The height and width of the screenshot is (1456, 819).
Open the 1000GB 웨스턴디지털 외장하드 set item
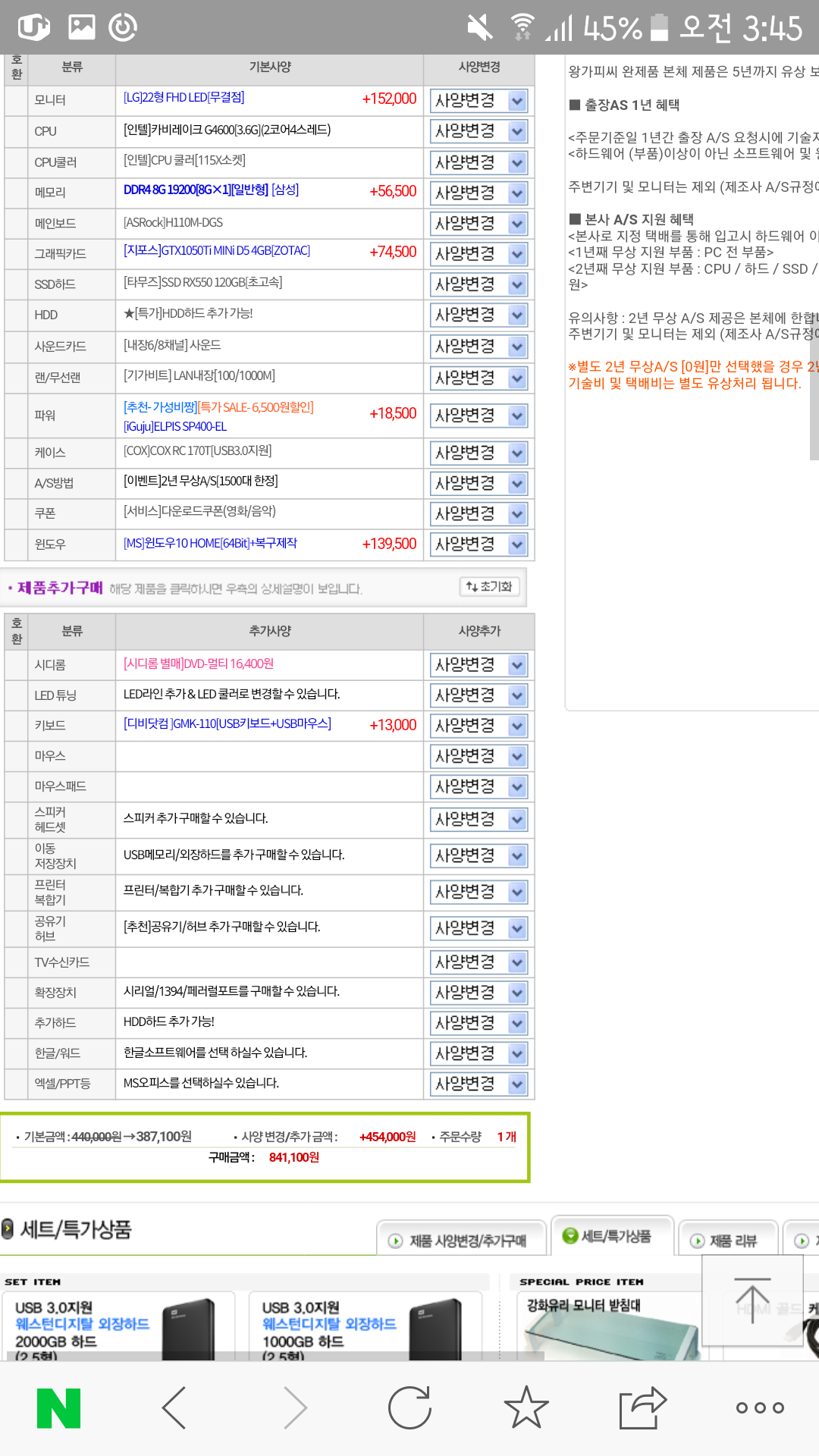tap(366, 1326)
